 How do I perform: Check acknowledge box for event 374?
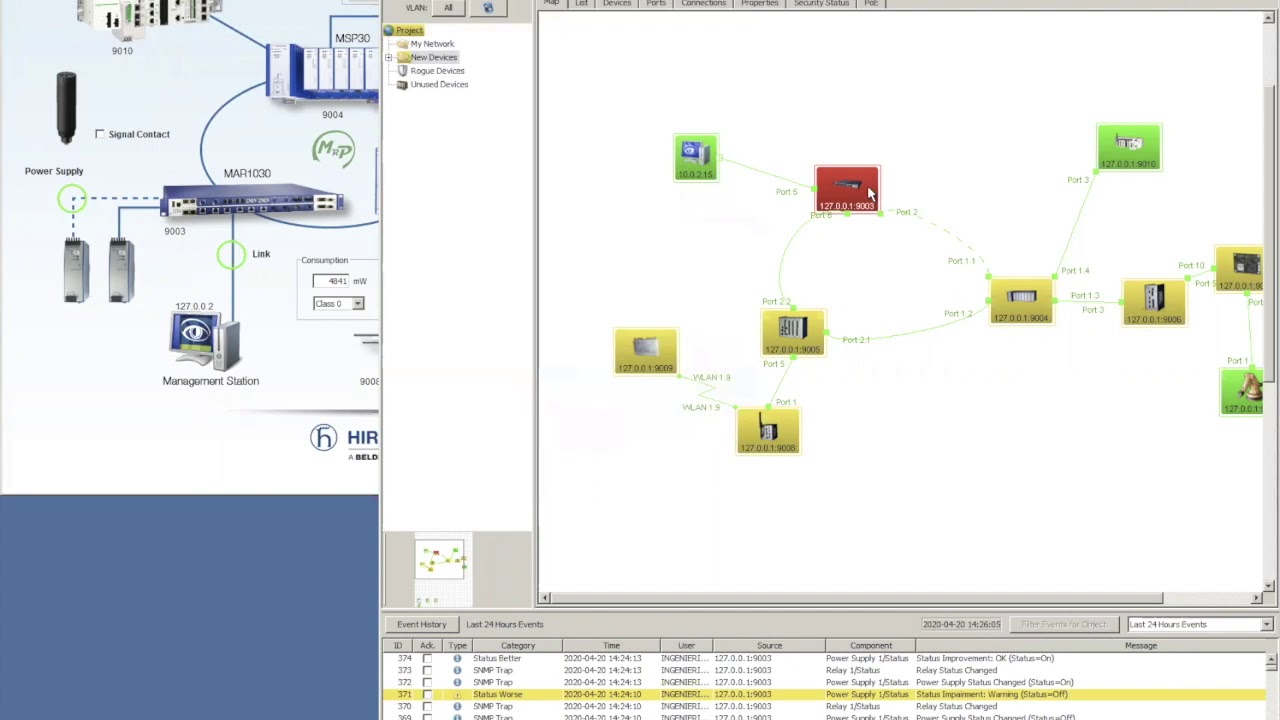coord(427,659)
